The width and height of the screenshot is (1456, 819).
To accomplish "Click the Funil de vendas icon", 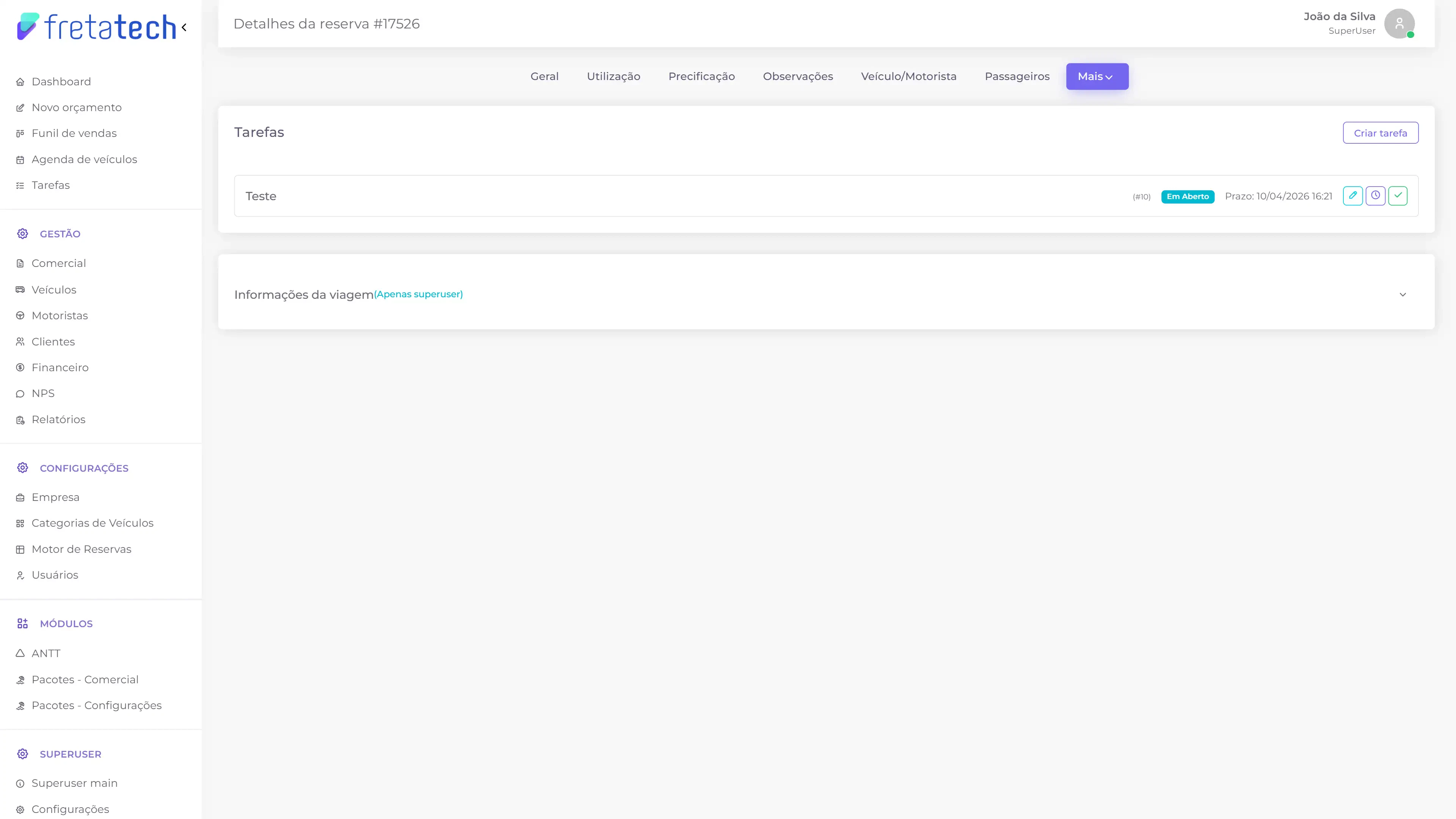I will point(20,134).
